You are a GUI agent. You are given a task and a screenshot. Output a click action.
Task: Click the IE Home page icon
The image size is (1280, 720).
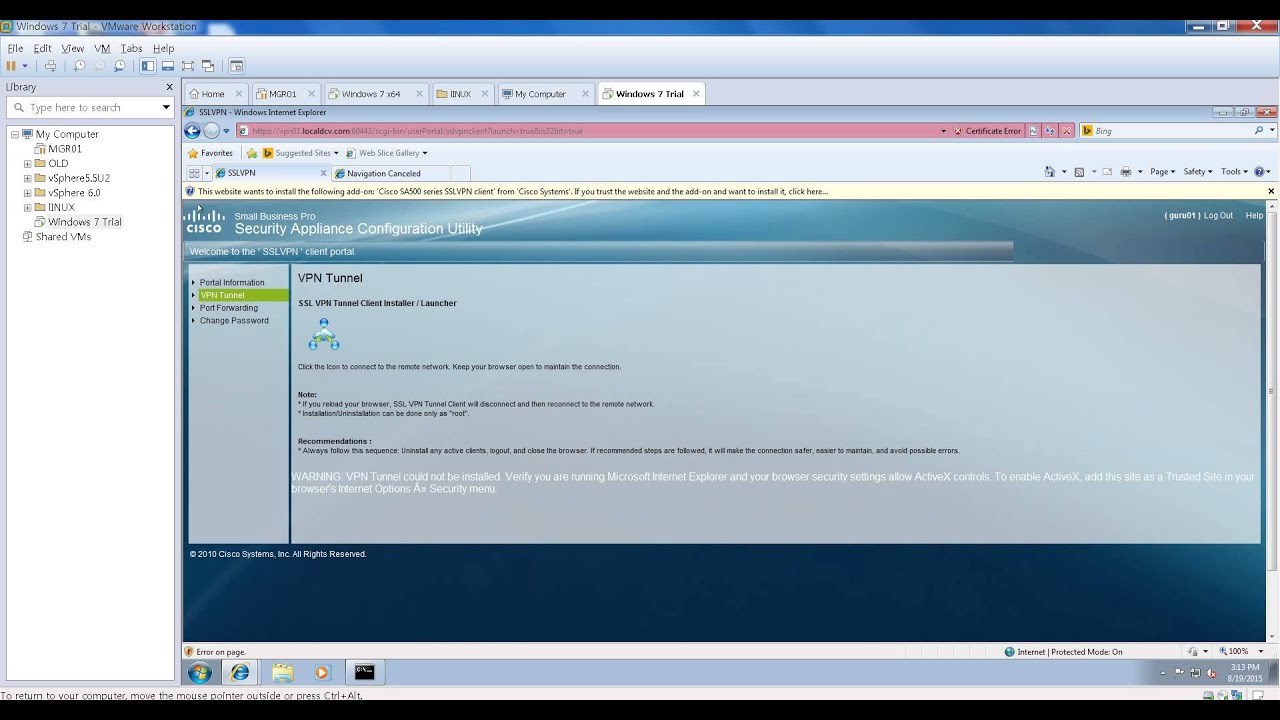tap(1050, 172)
